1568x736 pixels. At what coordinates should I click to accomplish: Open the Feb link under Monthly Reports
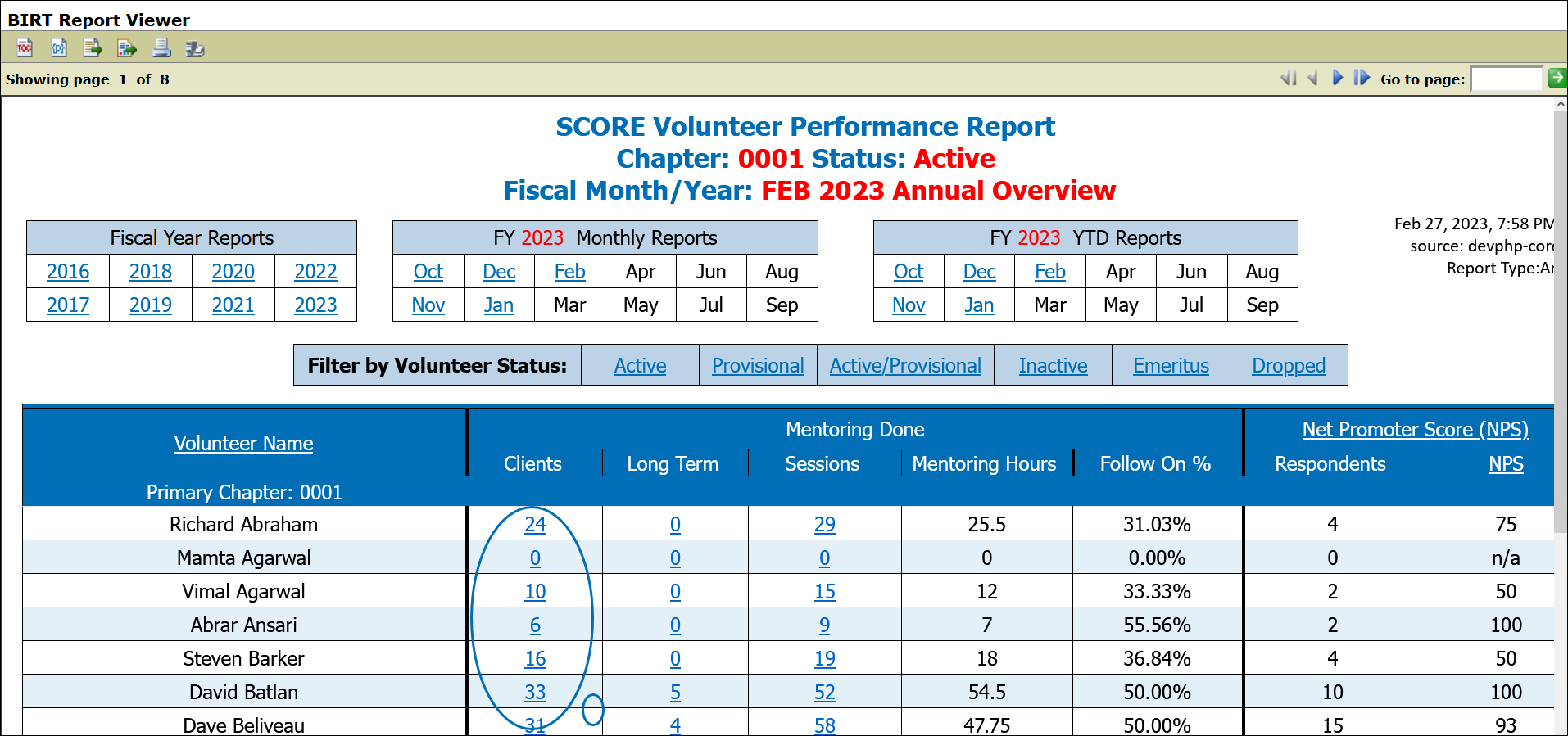point(570,271)
